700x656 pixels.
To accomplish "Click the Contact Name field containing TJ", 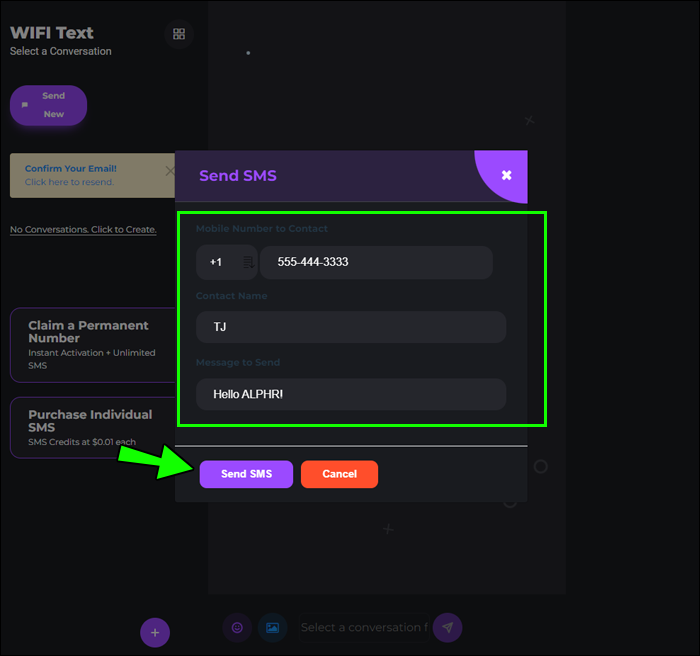I will pos(350,327).
